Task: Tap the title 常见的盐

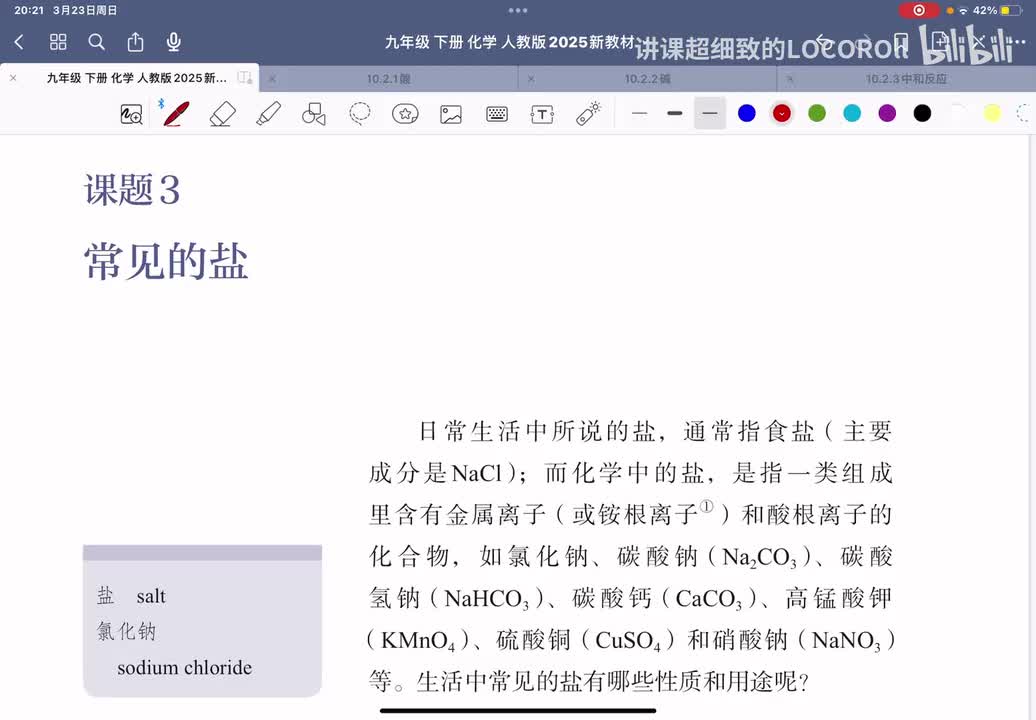Action: 166,261
